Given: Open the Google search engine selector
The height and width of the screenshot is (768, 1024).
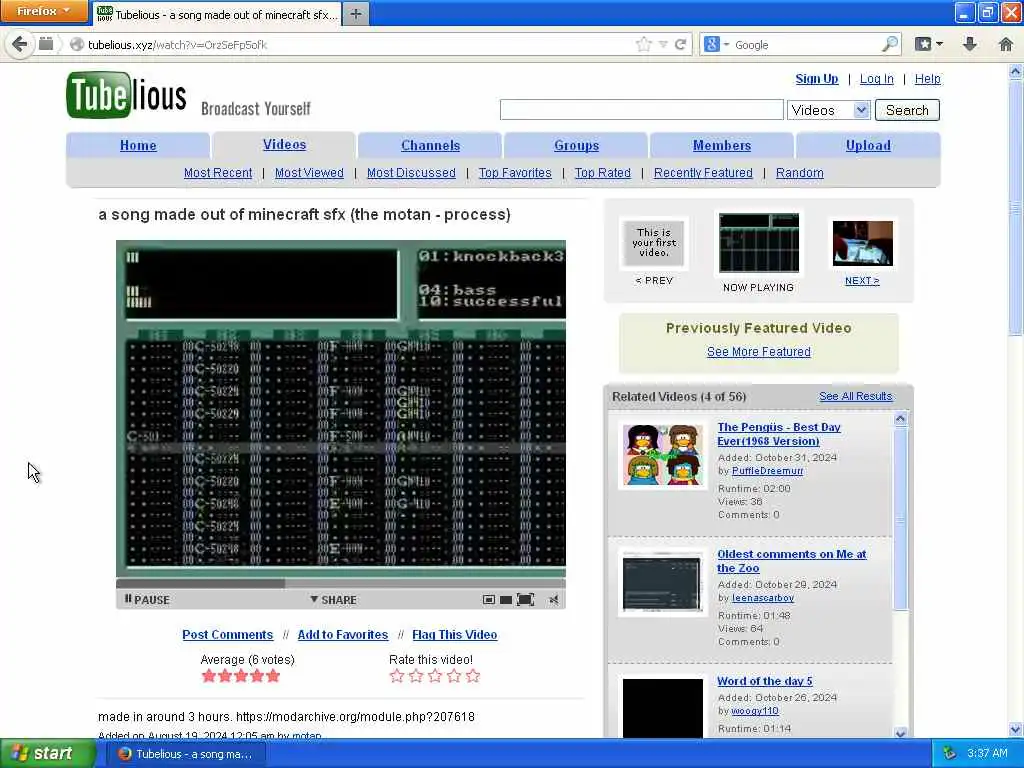Looking at the screenshot, I should [x=716, y=44].
